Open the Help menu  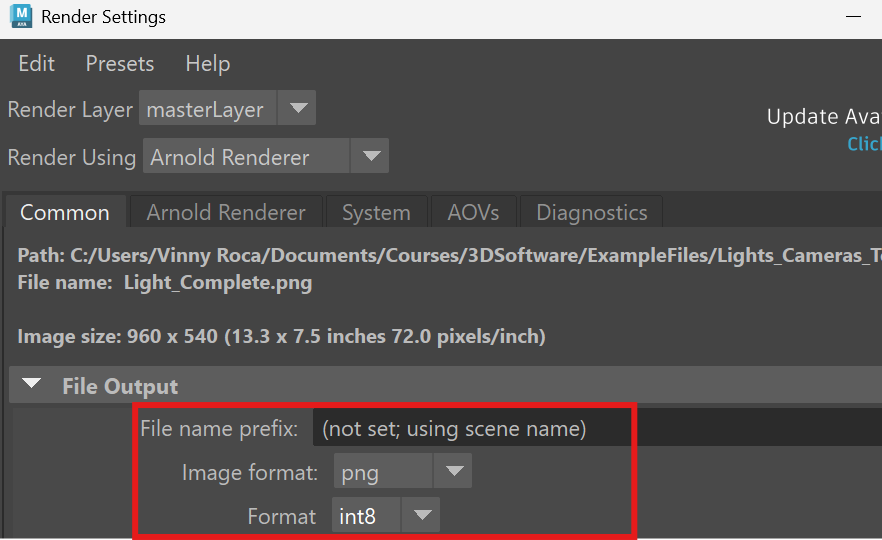click(207, 64)
